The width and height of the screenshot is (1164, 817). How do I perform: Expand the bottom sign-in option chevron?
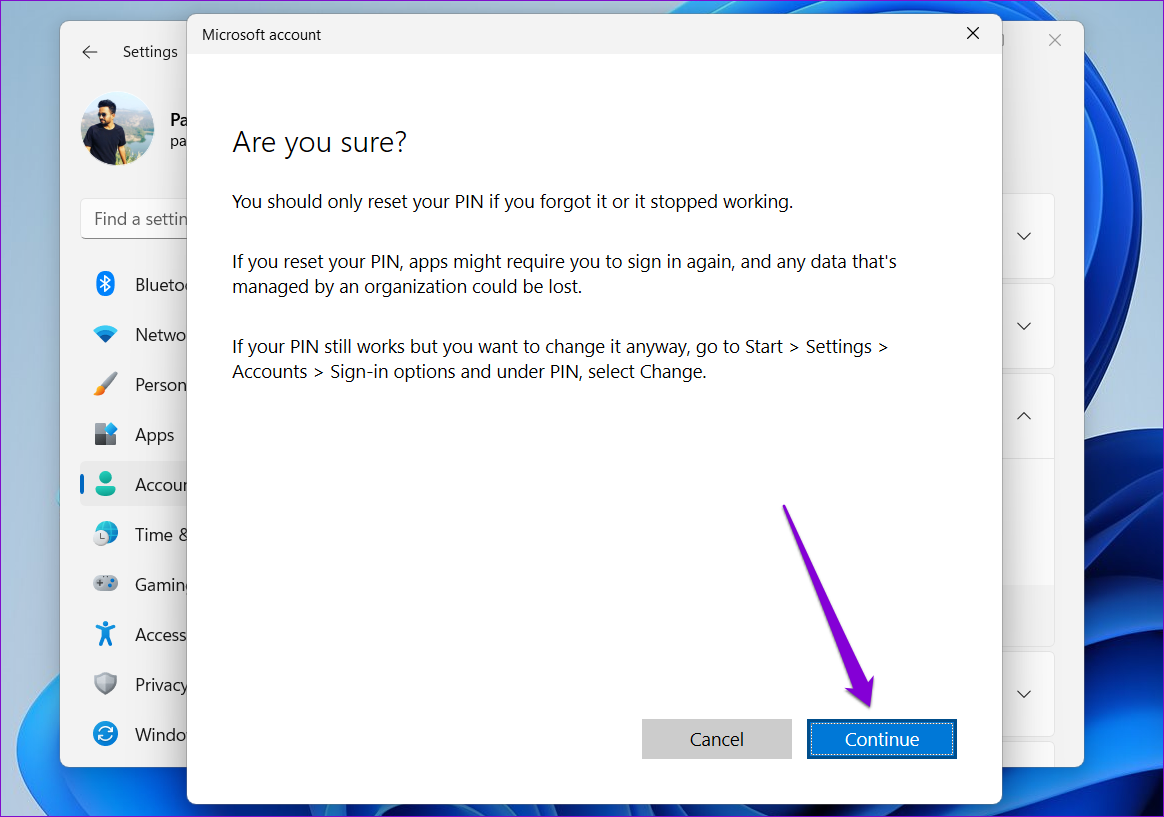1024,695
